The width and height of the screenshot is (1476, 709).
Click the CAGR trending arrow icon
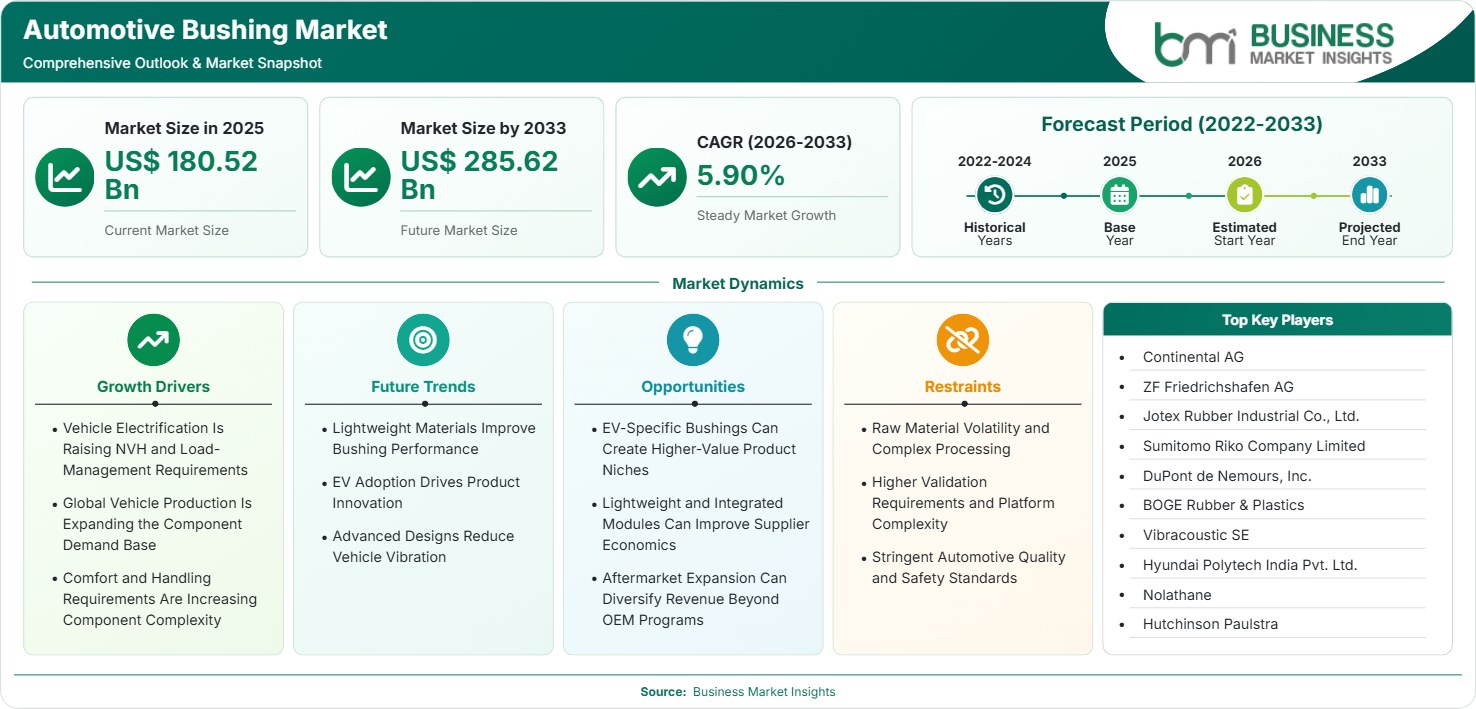pos(657,177)
